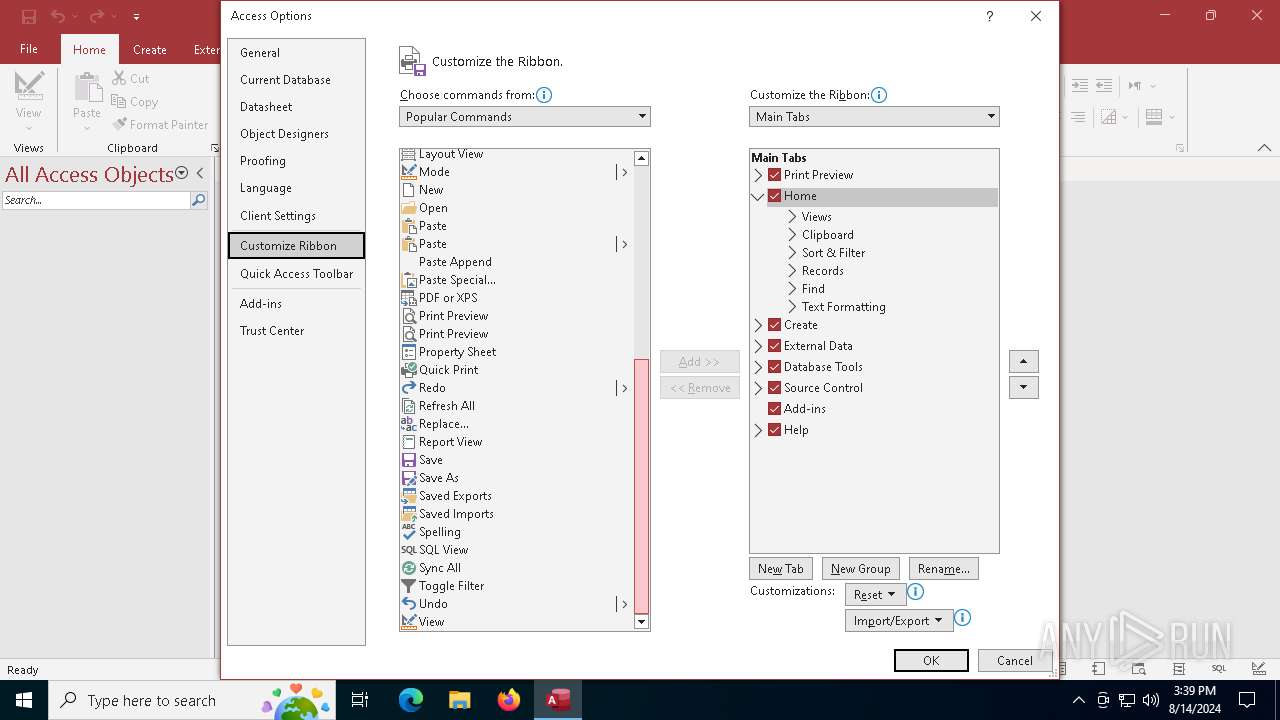1280x720 pixels.
Task: Select the Saved Exports command icon
Action: point(408,496)
